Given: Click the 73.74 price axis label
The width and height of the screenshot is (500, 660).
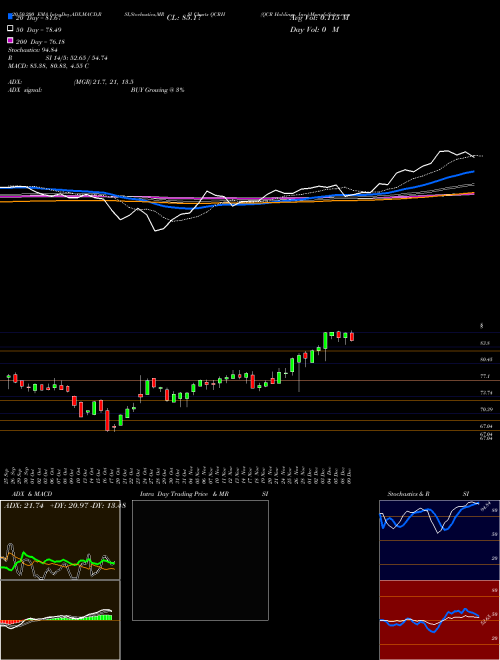Looking at the screenshot, I should [486, 393].
